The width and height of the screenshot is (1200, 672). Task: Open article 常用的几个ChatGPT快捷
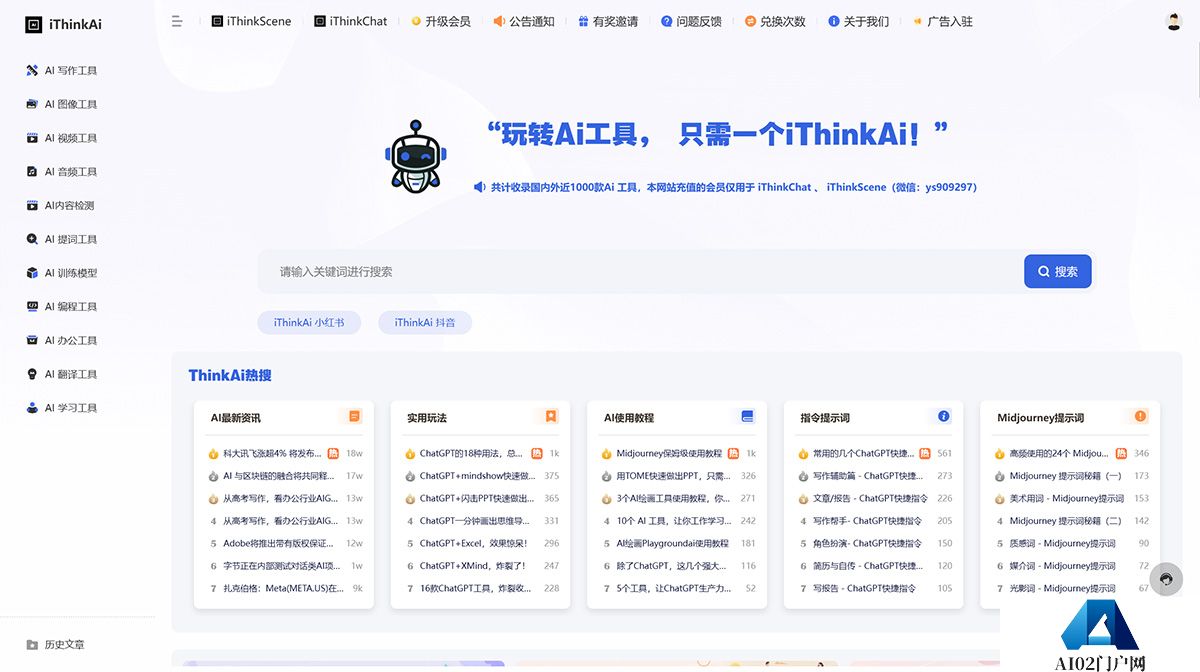tap(864, 453)
